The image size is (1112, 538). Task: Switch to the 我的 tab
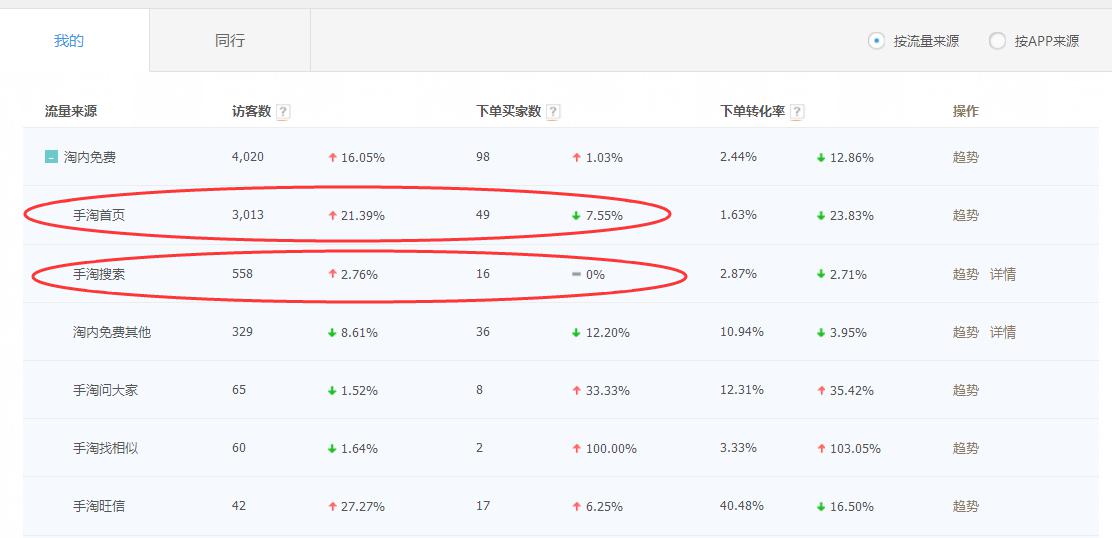click(x=69, y=41)
